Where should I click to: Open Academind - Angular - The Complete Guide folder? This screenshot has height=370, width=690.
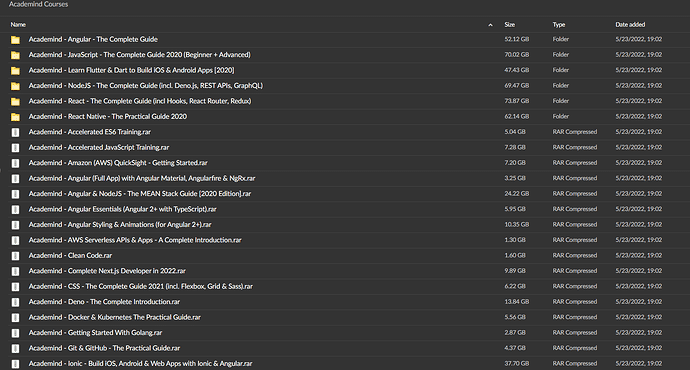[x=93, y=39]
